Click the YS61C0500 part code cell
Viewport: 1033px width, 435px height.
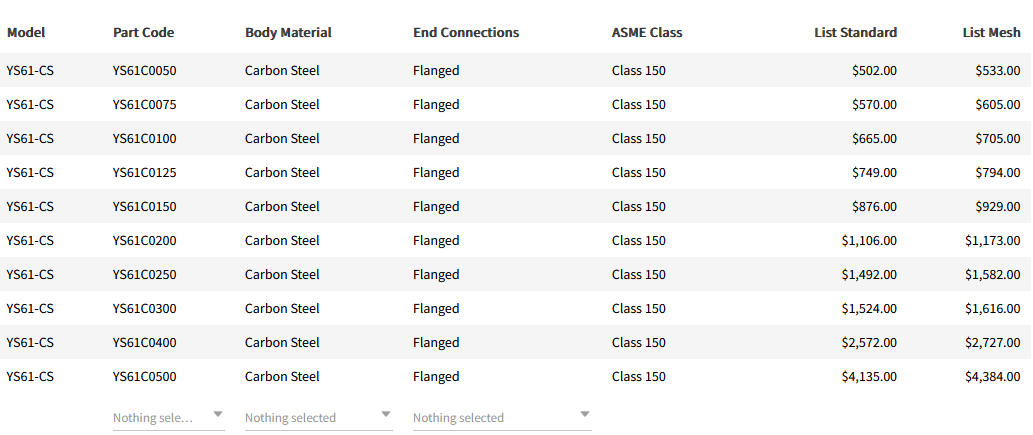[144, 377]
